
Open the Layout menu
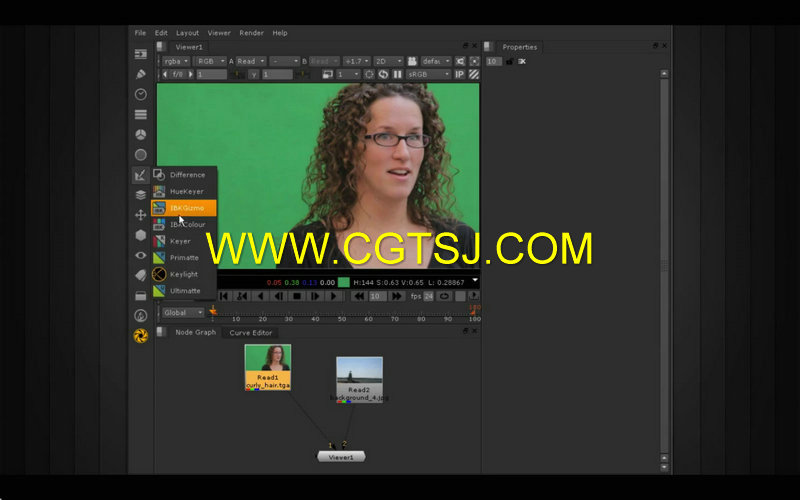point(187,33)
